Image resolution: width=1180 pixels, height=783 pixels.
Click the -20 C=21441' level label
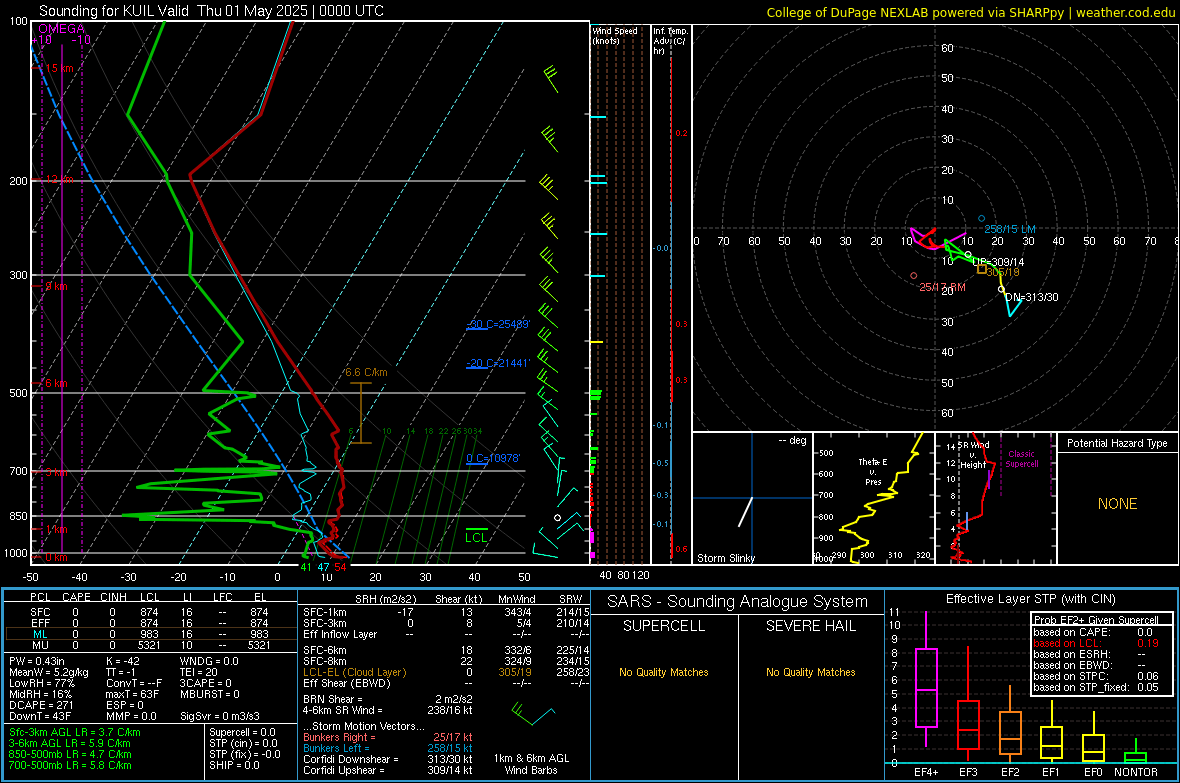498,363
